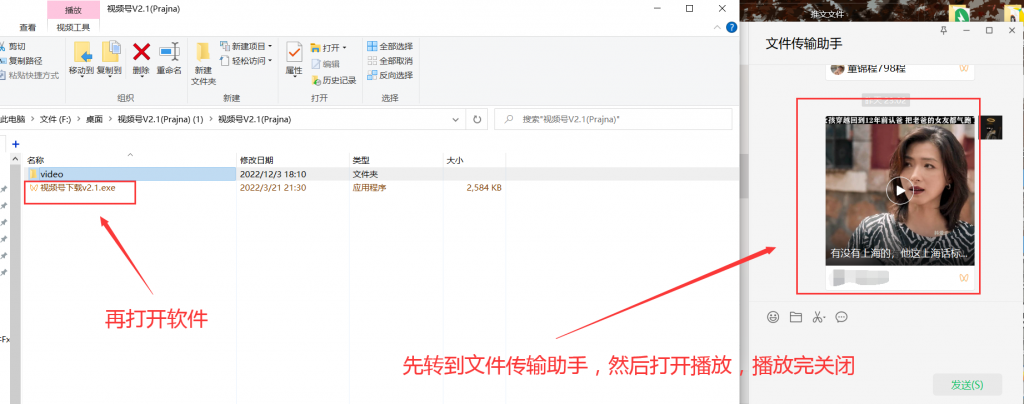Click the emoji face icon in chat
The height and width of the screenshot is (404, 1024).
tap(773, 317)
